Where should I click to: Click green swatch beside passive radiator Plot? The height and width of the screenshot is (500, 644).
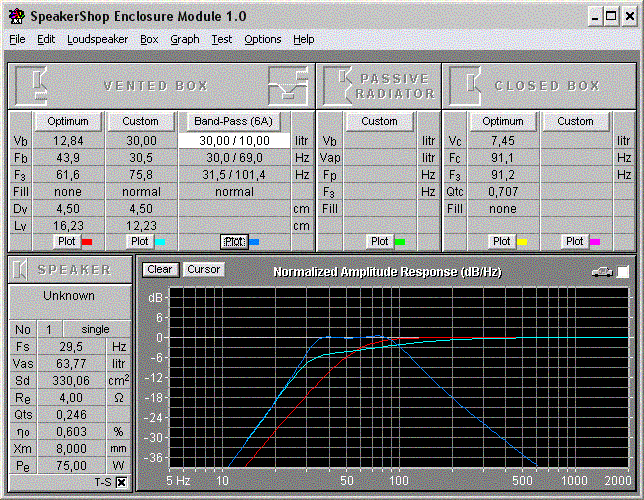point(400,242)
